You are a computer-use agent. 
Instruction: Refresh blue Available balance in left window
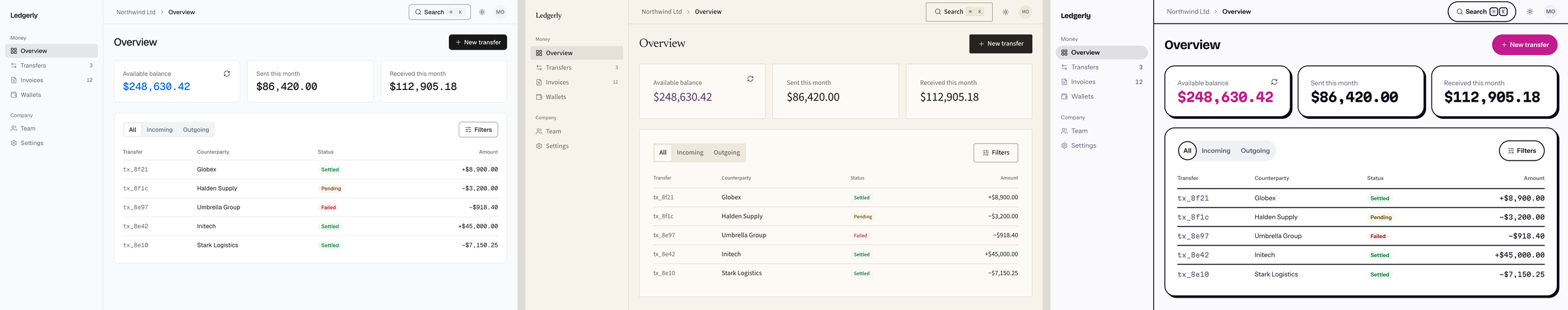[x=227, y=74]
